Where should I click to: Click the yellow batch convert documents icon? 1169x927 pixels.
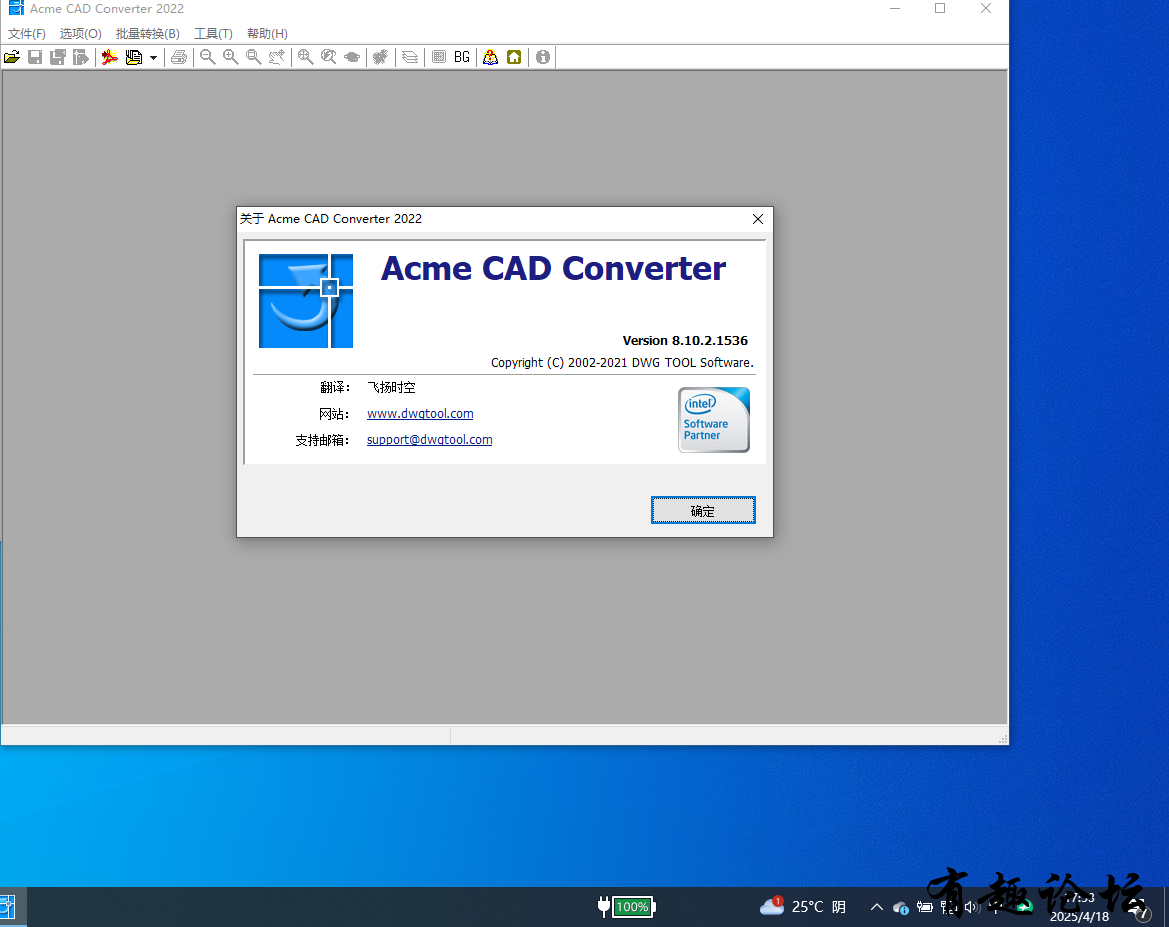click(133, 57)
